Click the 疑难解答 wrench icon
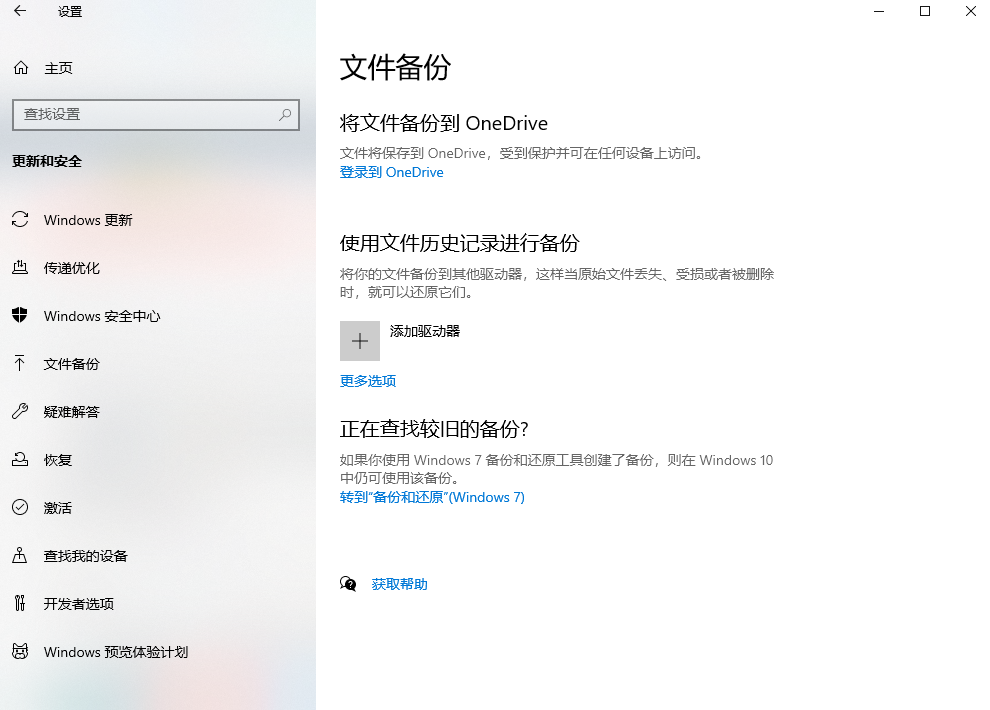Screen dimensions: 990x710 20,412
